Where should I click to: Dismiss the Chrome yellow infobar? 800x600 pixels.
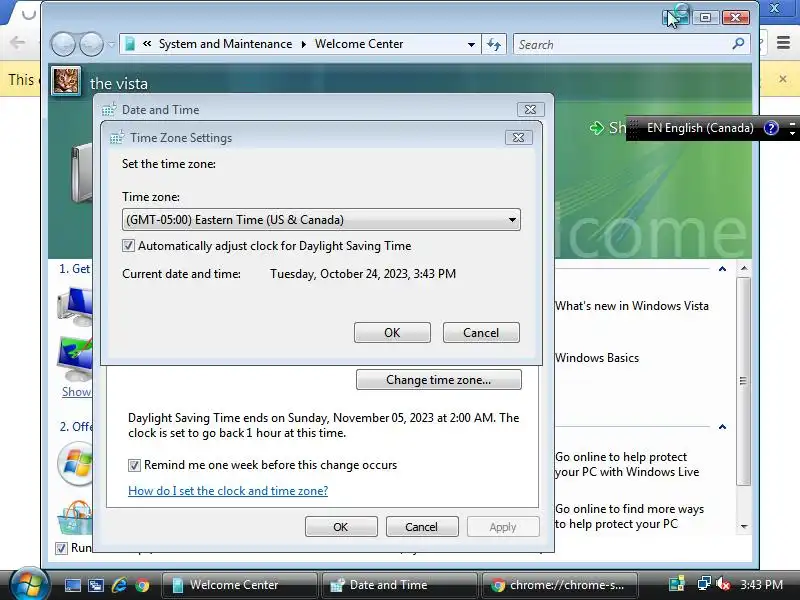(x=783, y=79)
